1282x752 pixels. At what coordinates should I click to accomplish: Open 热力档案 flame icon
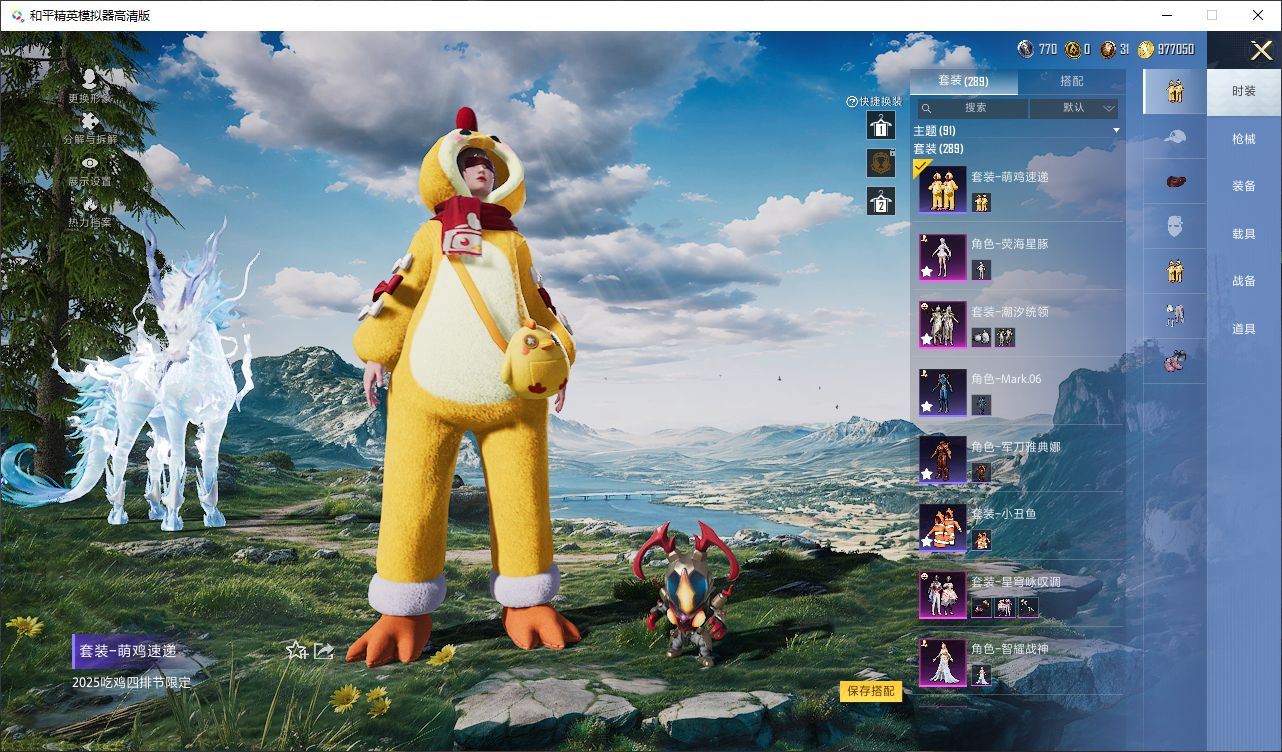pos(90,206)
